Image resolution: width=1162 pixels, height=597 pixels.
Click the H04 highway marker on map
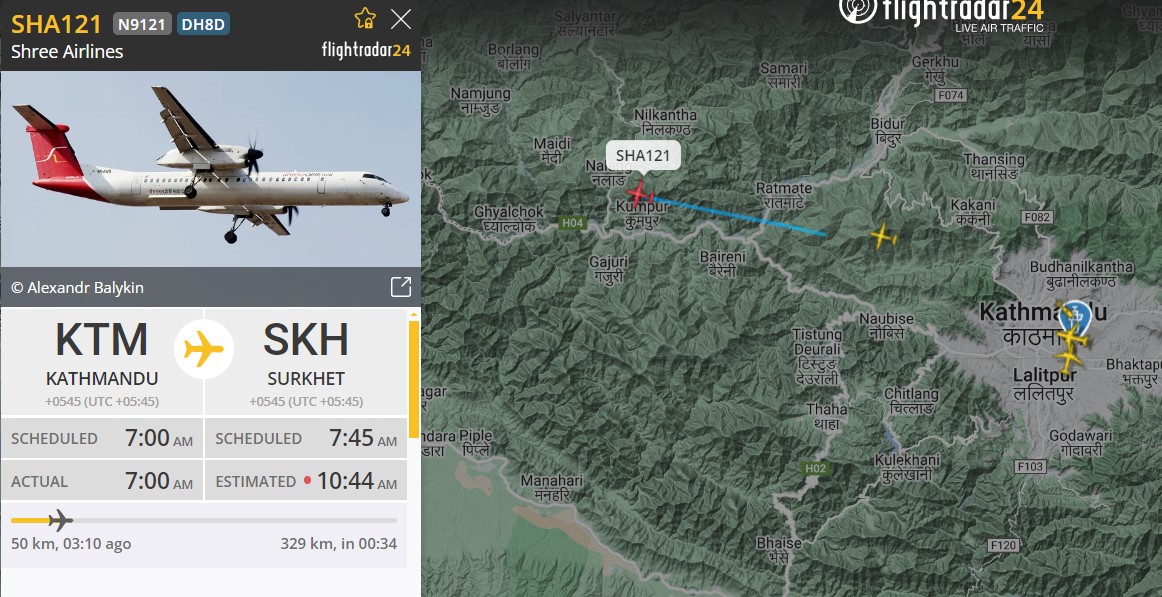pos(572,223)
